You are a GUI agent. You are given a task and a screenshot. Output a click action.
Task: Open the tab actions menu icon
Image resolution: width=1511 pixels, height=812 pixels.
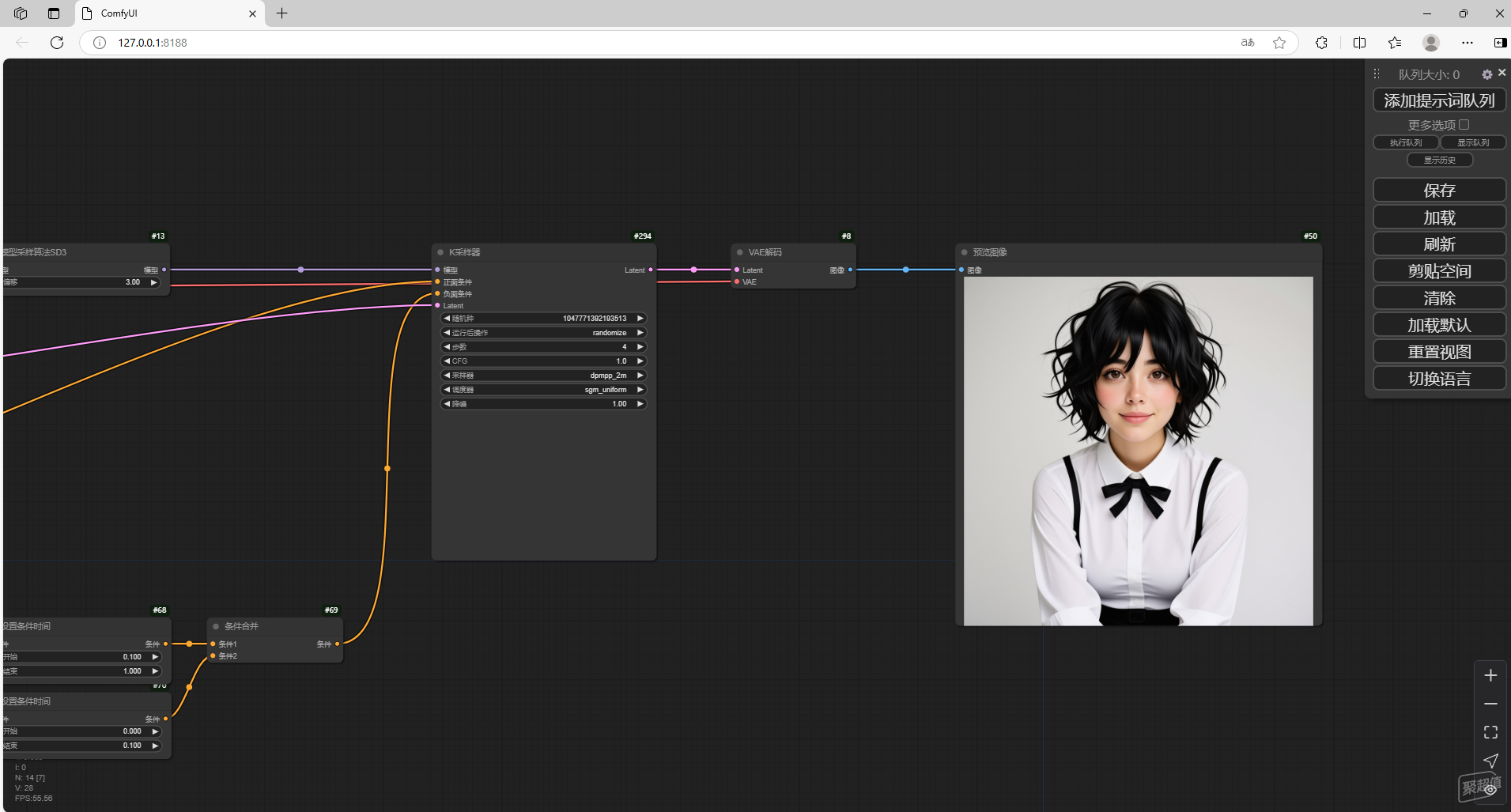[x=54, y=13]
